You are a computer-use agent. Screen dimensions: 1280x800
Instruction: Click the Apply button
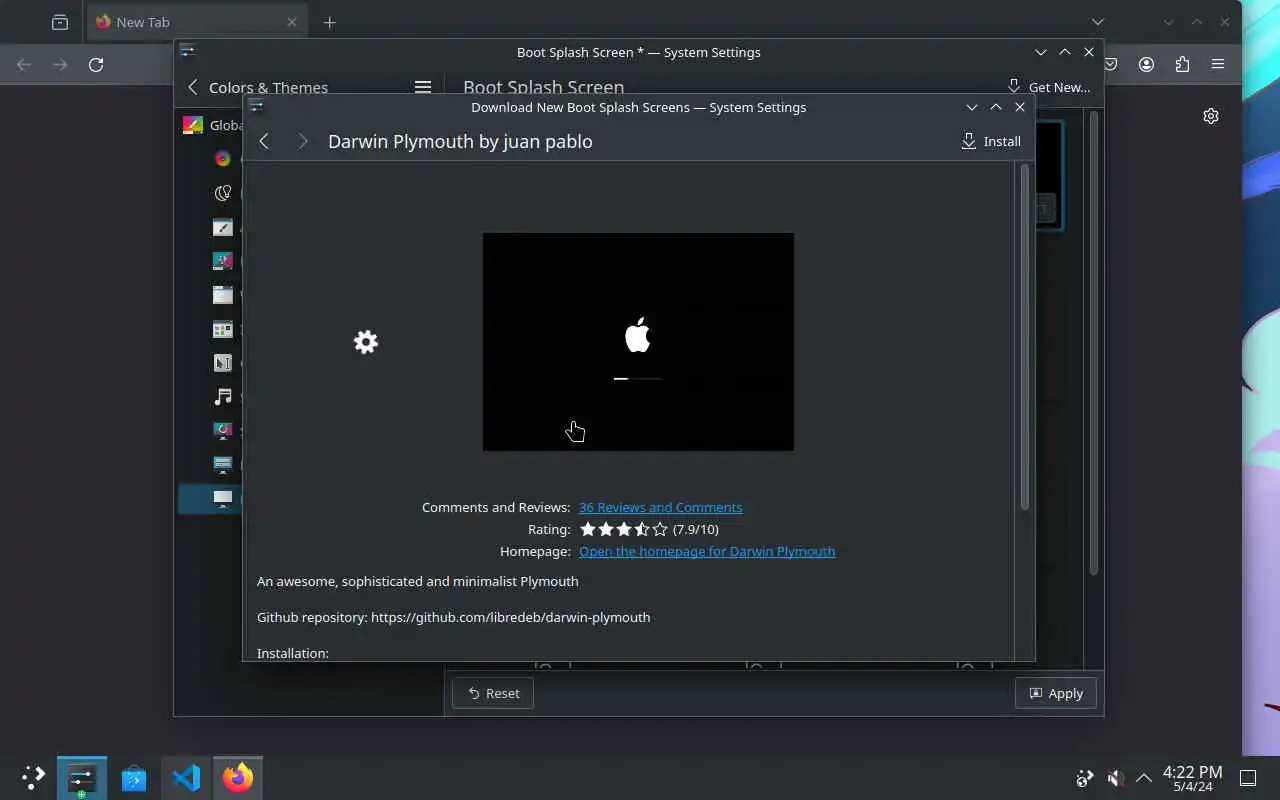click(1056, 693)
